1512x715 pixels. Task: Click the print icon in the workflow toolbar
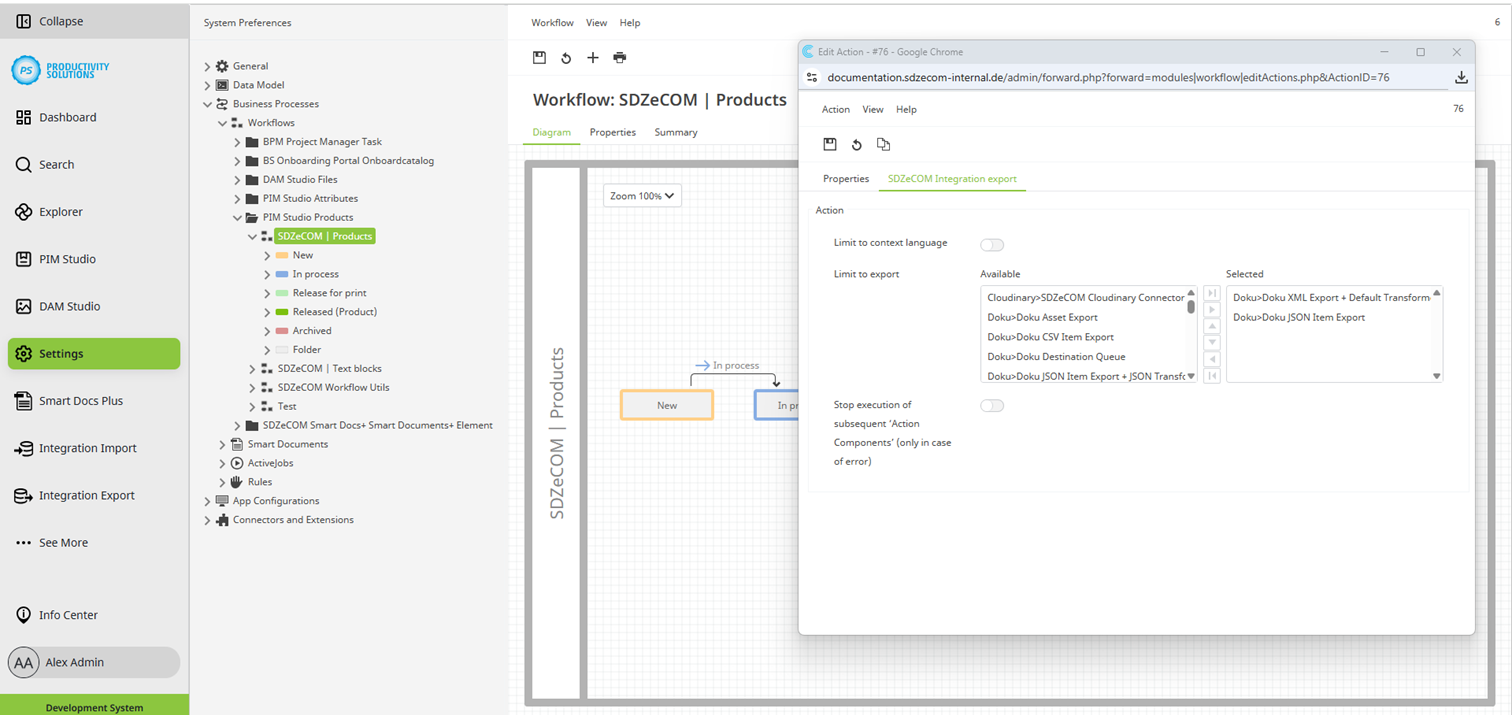point(619,58)
